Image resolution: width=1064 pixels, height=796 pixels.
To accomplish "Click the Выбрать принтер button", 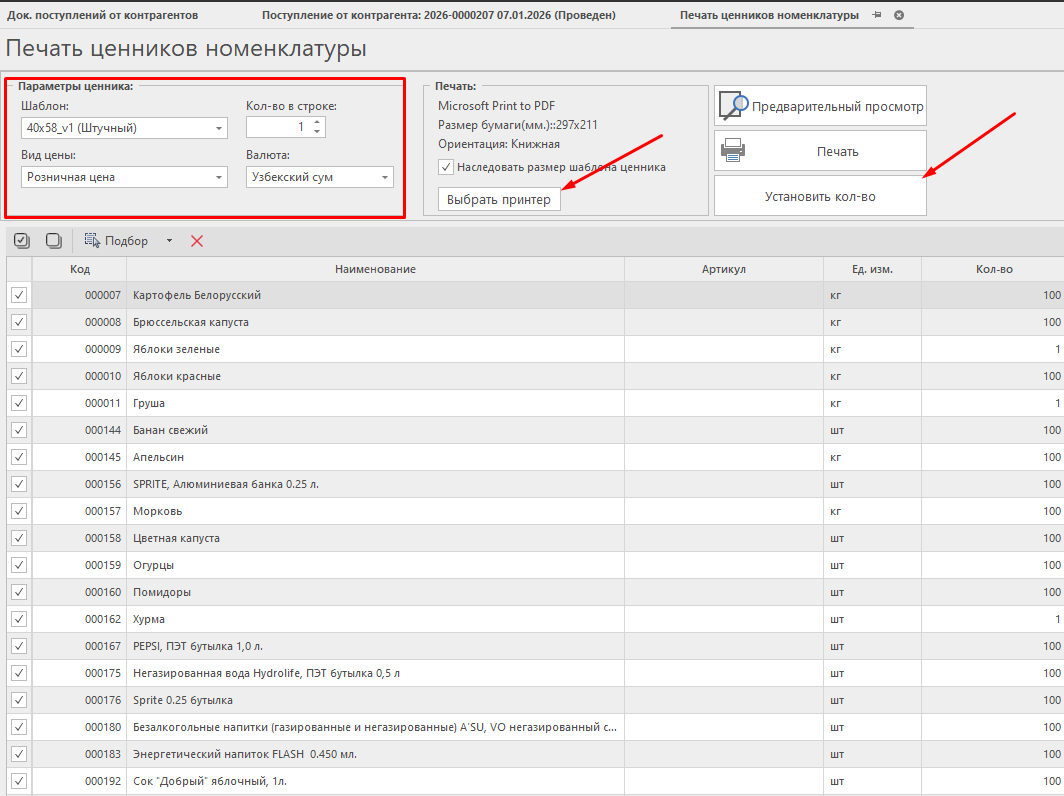I will click(x=499, y=200).
